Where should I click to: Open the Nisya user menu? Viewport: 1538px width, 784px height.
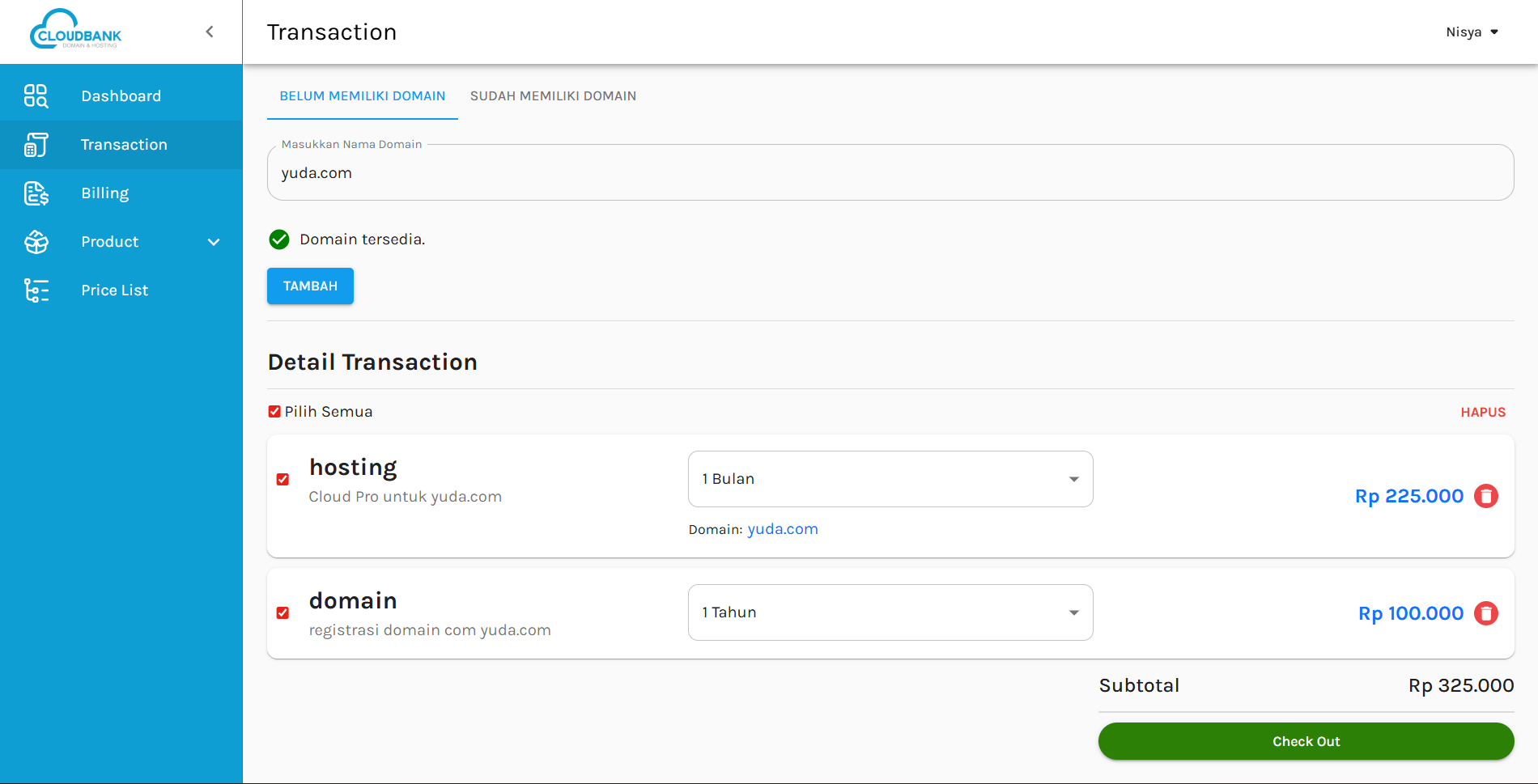click(x=1472, y=32)
